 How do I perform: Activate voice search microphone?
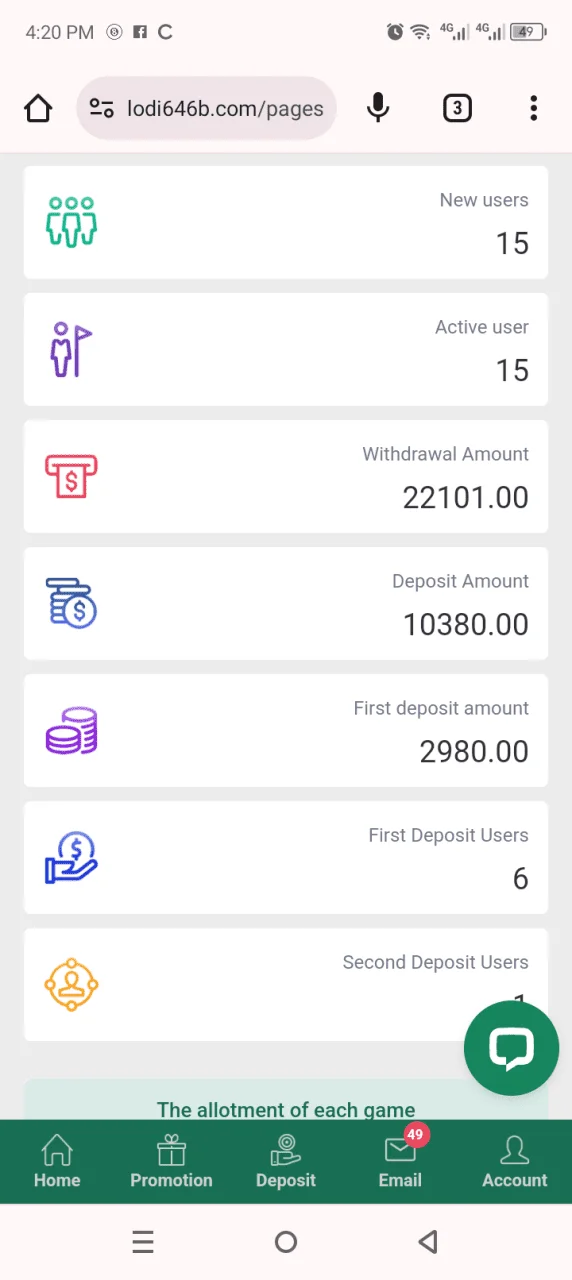coord(378,108)
